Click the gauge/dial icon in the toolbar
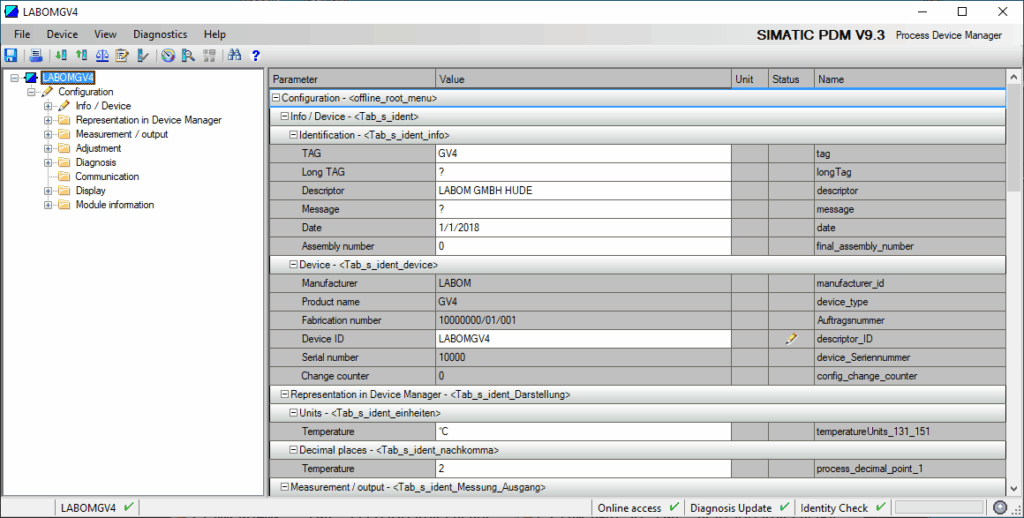This screenshot has height=518, width=1024. [168, 55]
